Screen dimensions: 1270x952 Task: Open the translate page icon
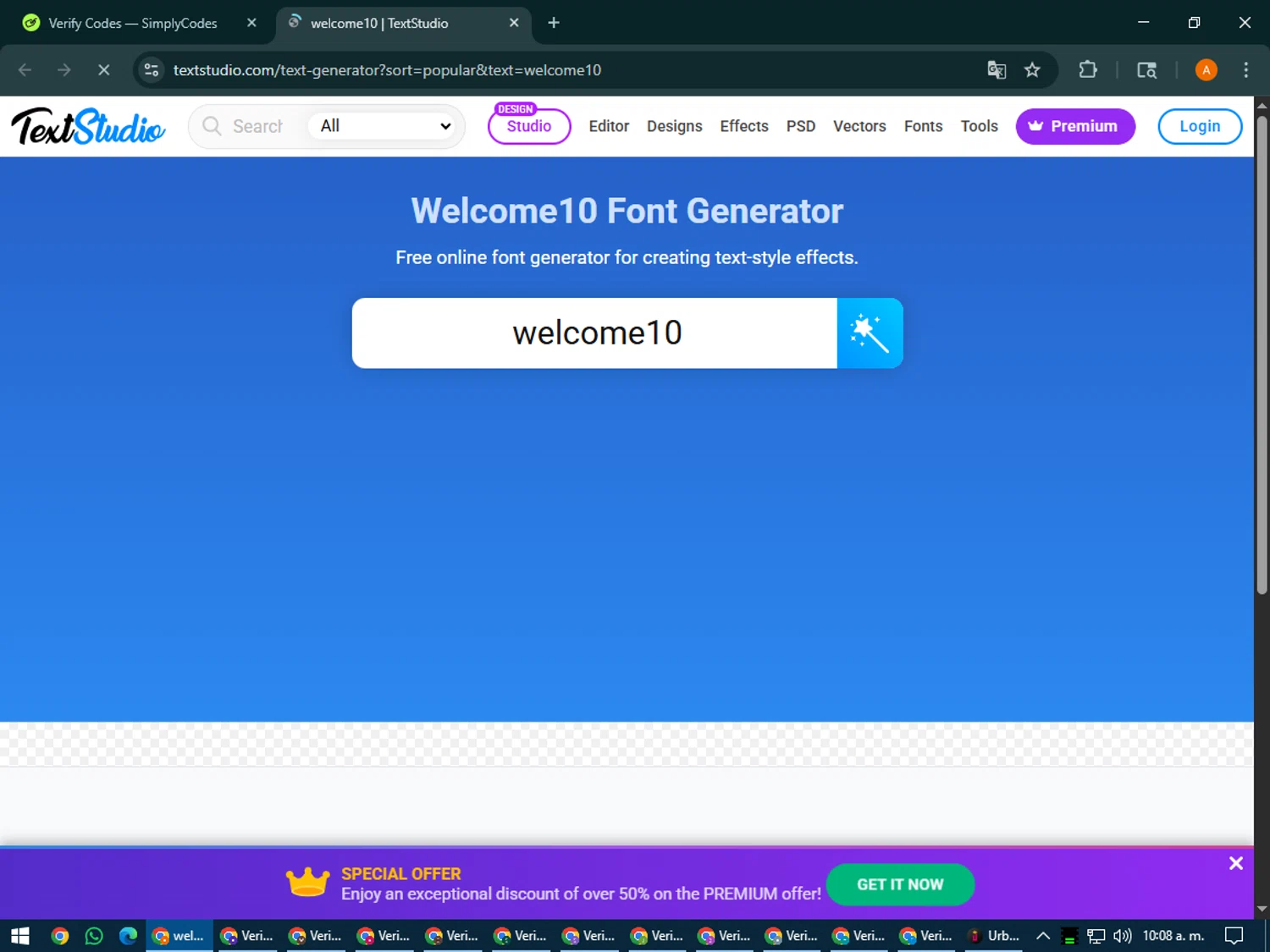[997, 70]
